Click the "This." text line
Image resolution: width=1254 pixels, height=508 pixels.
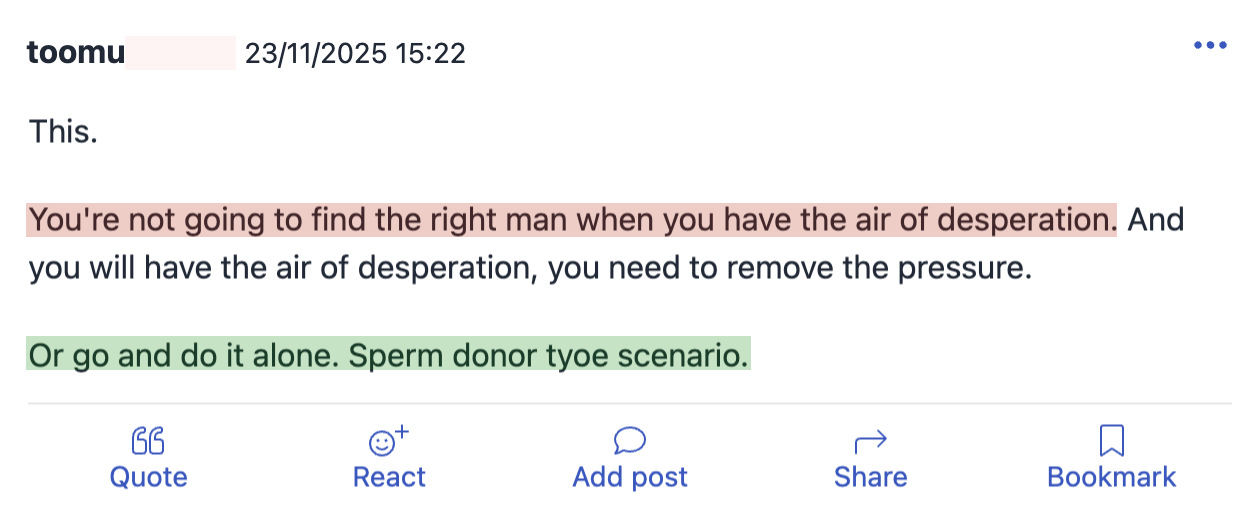[x=63, y=131]
